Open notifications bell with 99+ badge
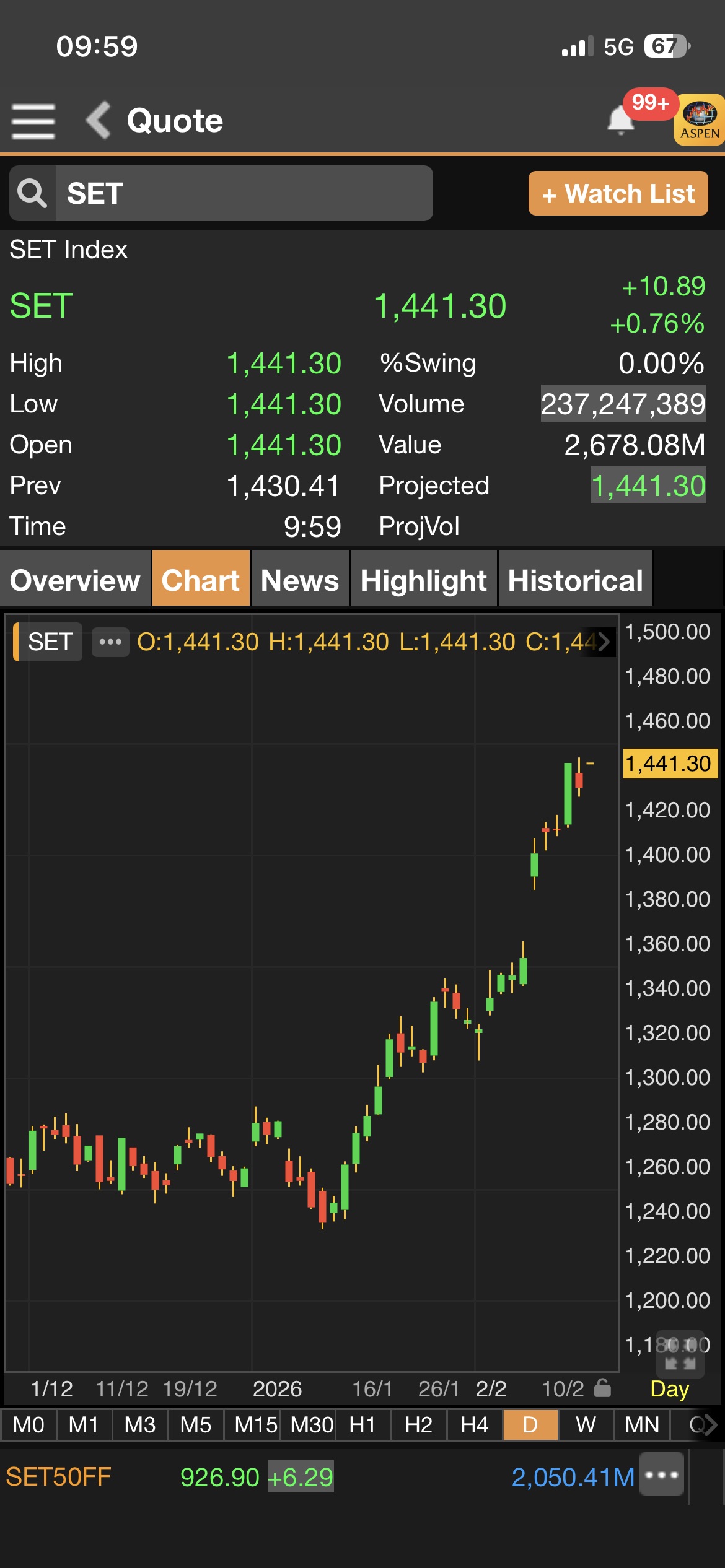Viewport: 725px width, 1568px height. point(621,120)
